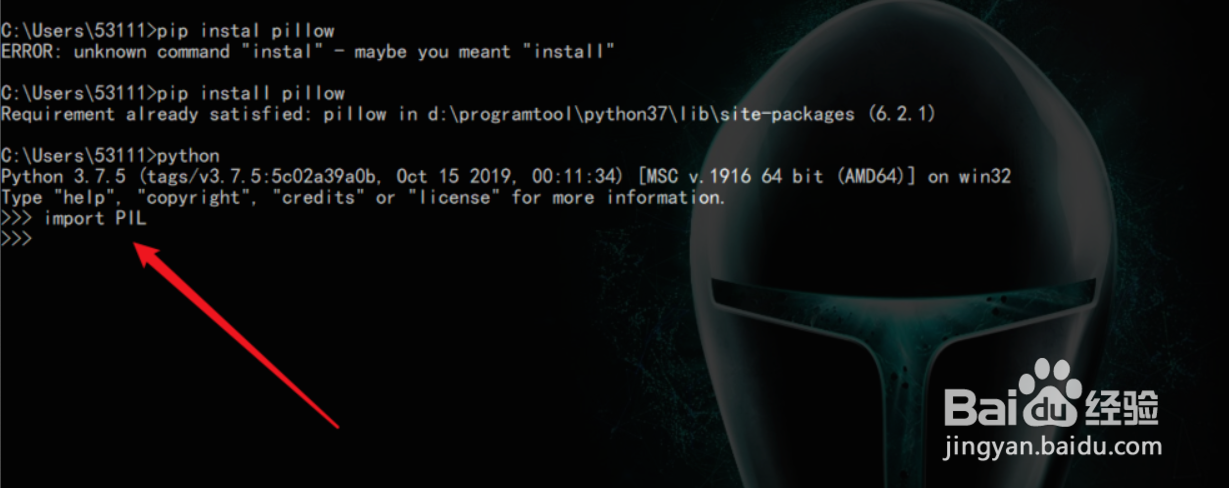
Task: Click the ERROR unknown command message
Action: (x=308, y=51)
